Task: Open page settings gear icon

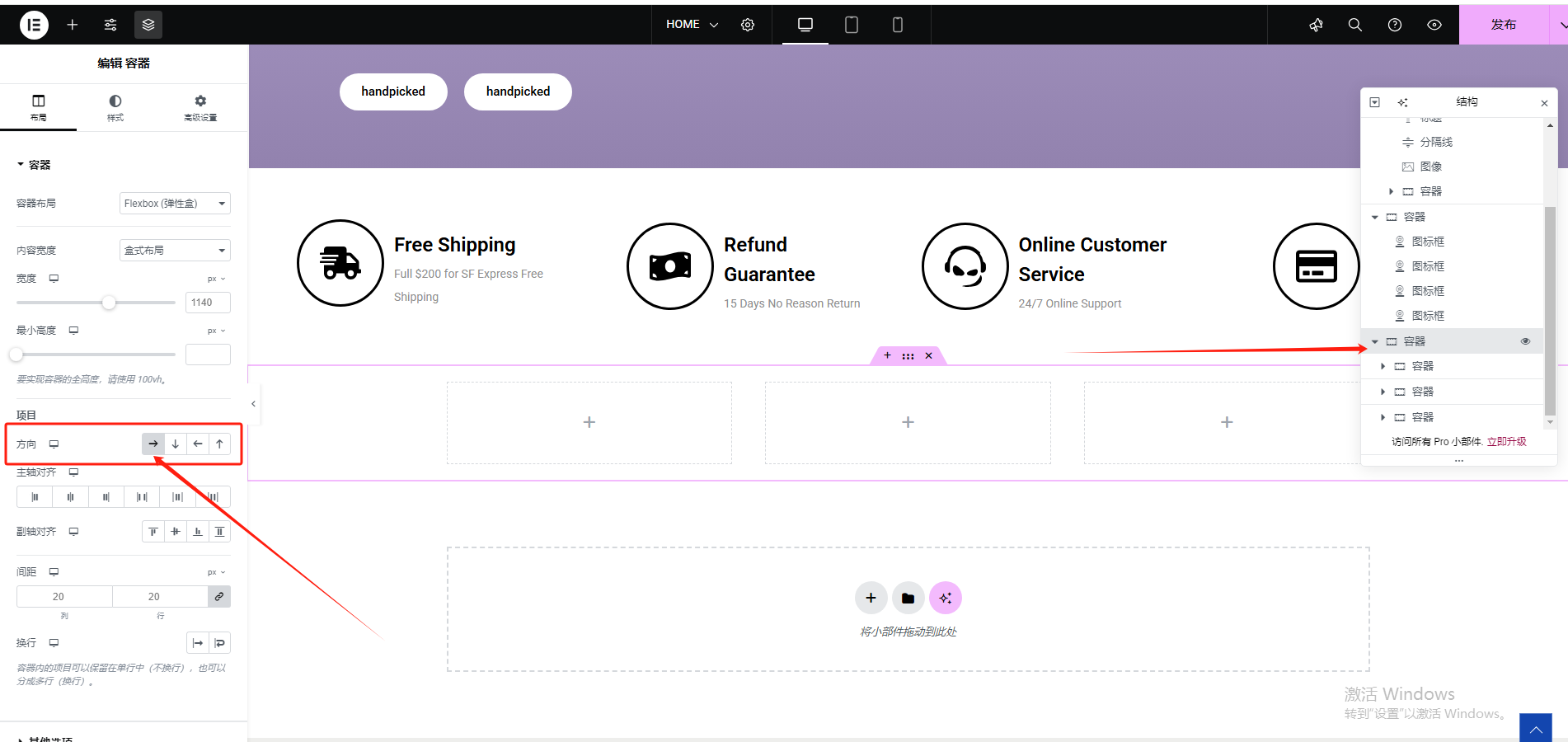Action: point(748,25)
